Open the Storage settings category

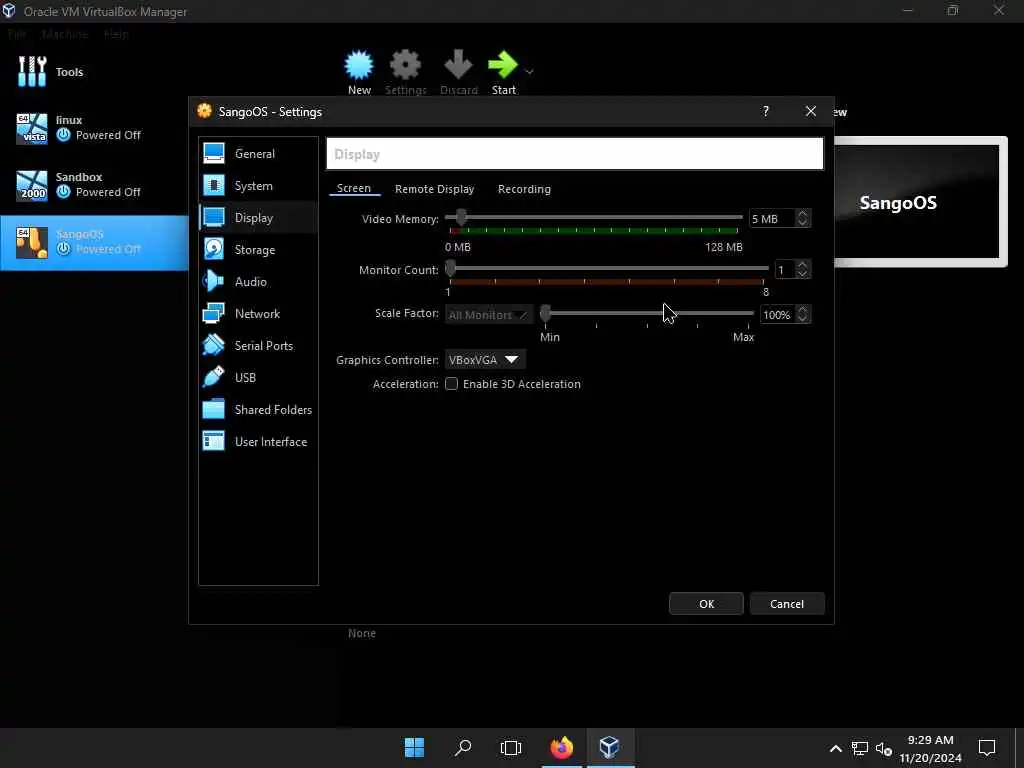tap(258, 249)
